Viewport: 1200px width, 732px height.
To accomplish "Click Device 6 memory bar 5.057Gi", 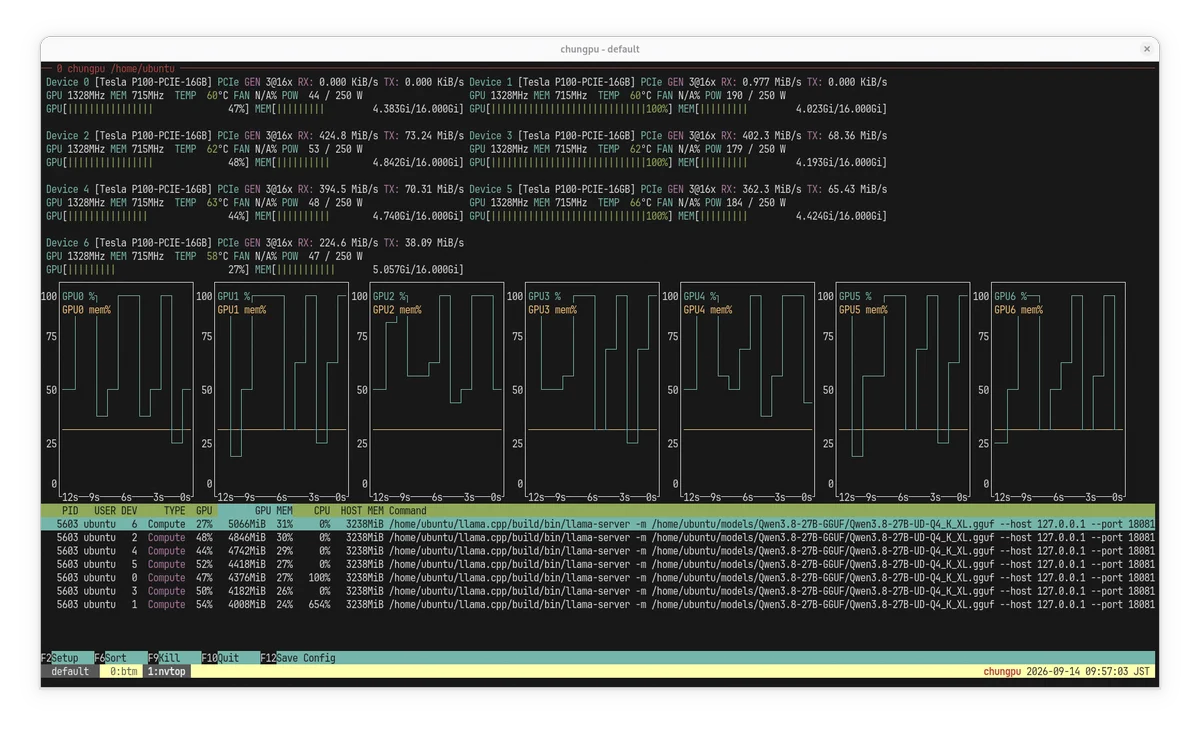I will [360, 270].
